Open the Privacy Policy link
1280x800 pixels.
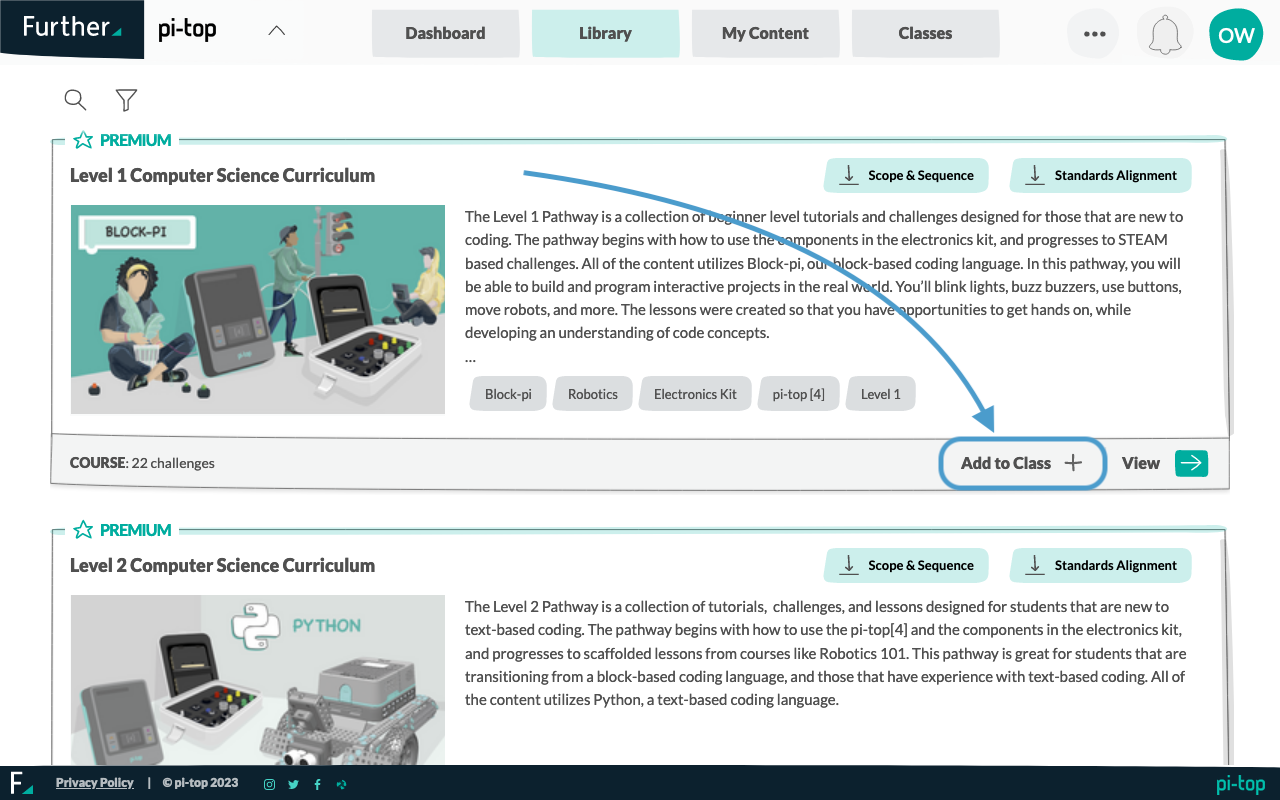click(95, 783)
